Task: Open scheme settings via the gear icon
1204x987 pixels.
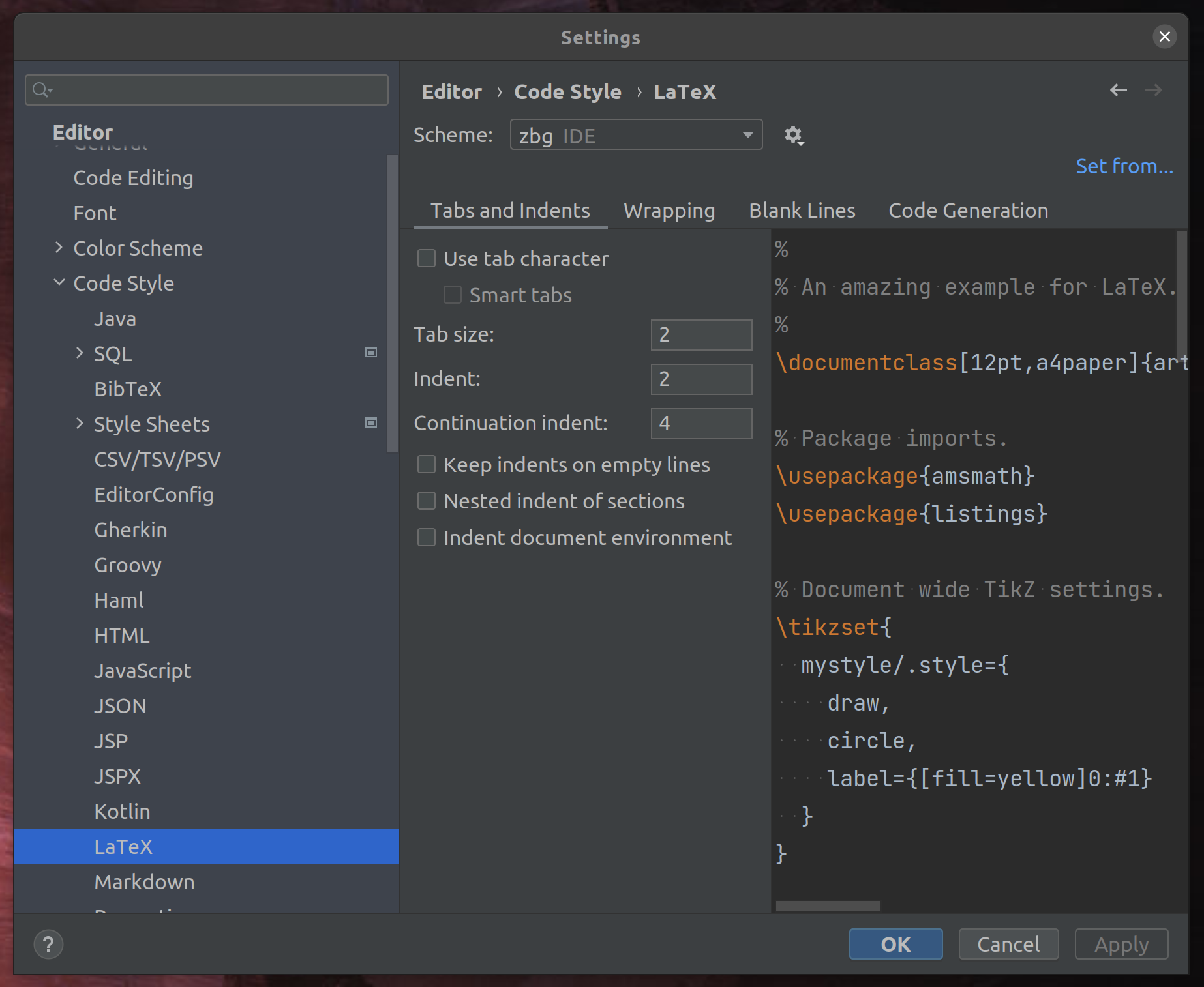Action: click(x=793, y=136)
